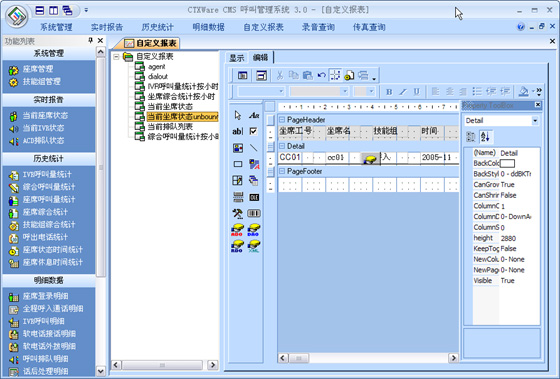Click the BackColor white swatch

click(x=507, y=164)
